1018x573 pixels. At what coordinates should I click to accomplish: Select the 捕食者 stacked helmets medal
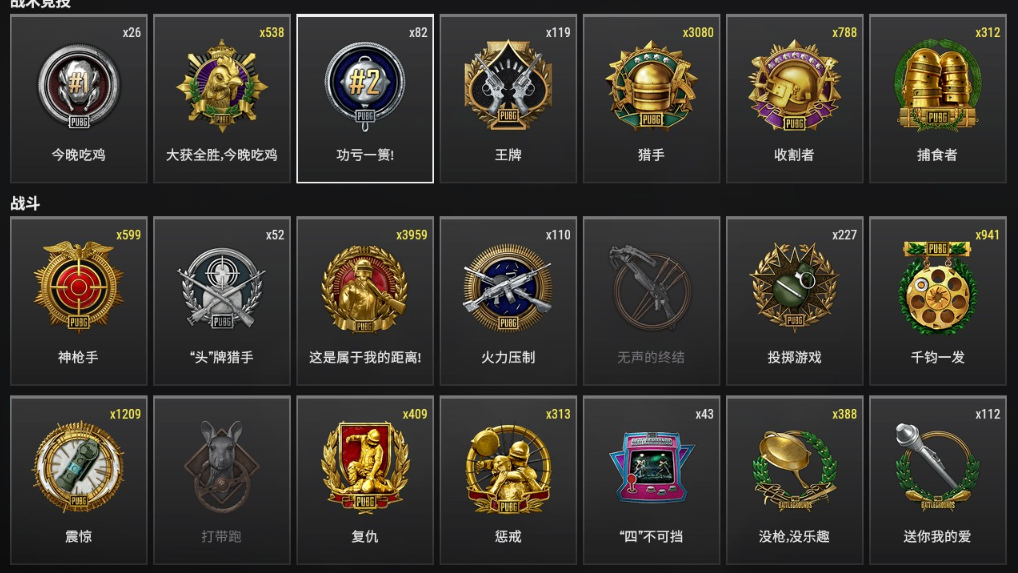coord(937,99)
